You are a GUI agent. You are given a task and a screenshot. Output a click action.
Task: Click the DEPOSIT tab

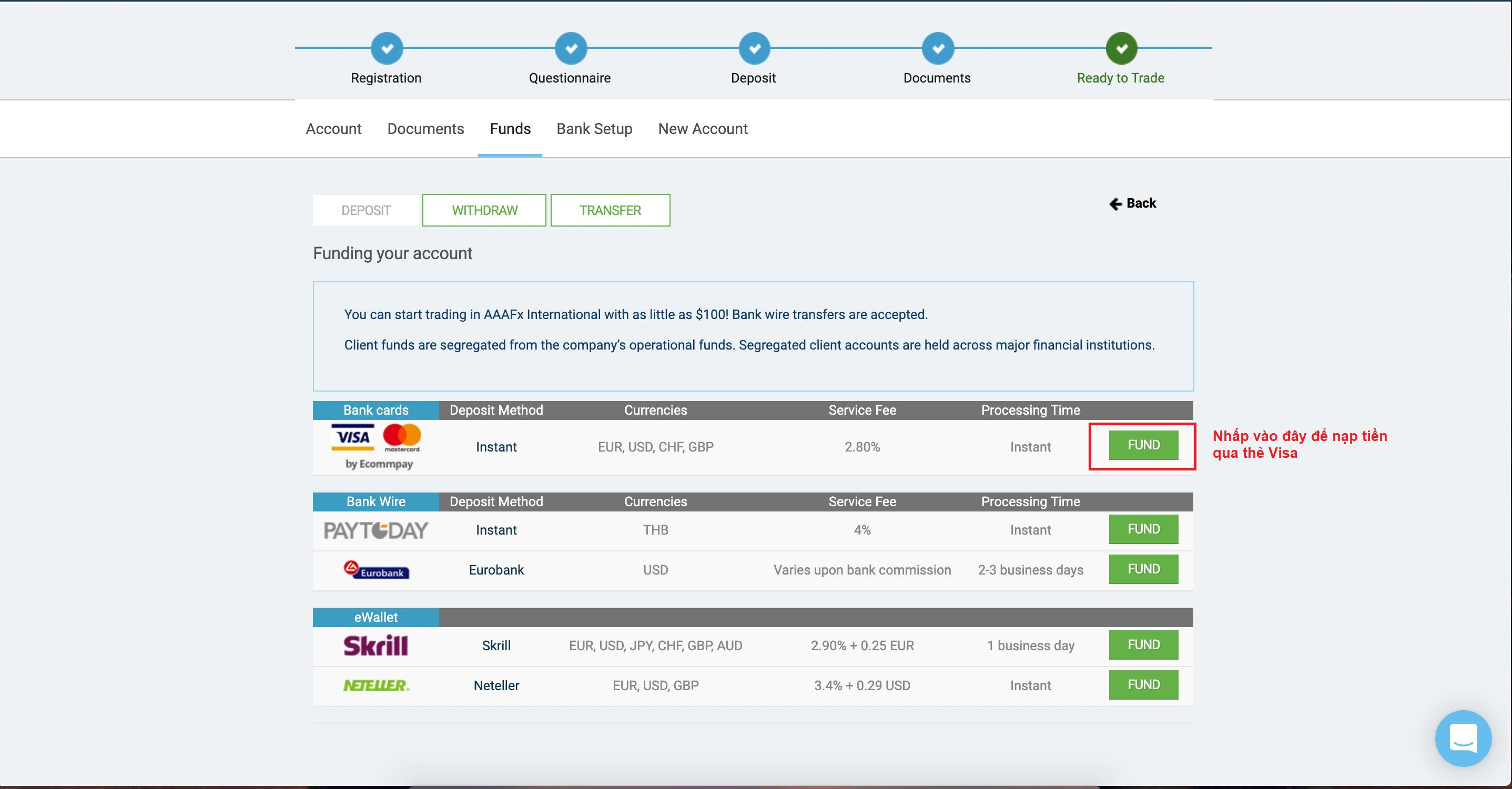[x=364, y=210]
